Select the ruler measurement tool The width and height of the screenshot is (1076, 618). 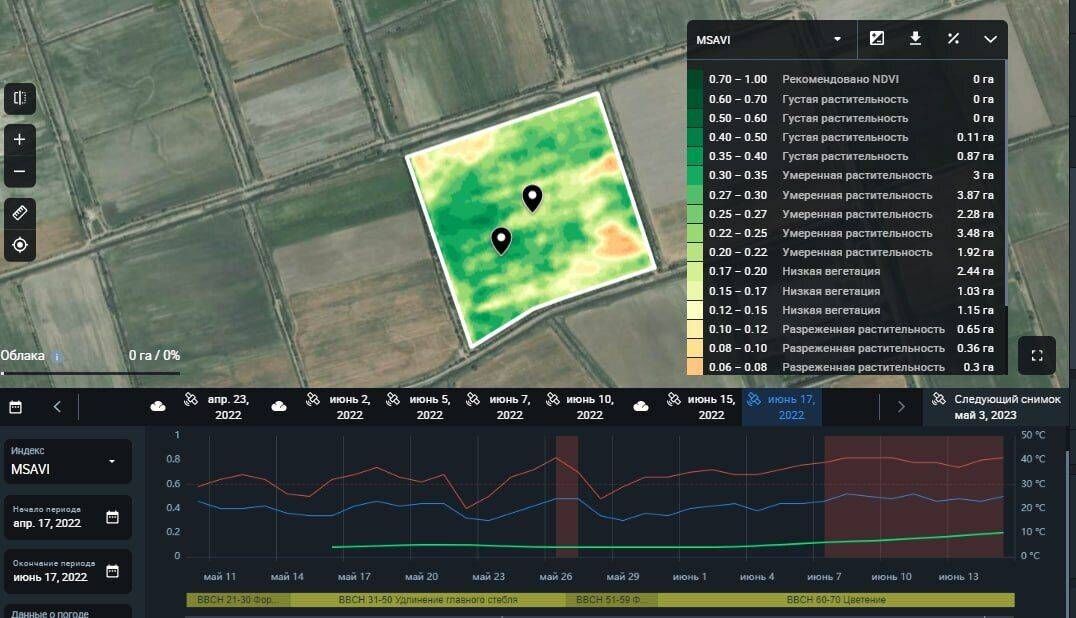pos(20,213)
